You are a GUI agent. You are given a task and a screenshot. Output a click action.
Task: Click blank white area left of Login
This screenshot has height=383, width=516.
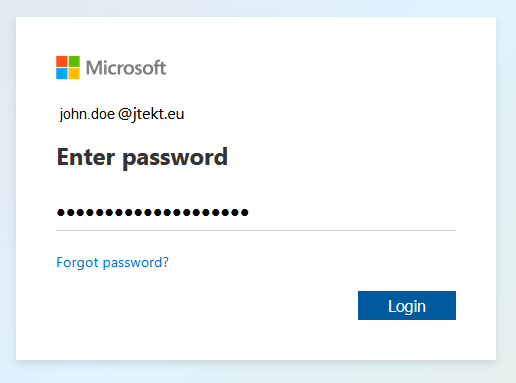click(x=207, y=305)
